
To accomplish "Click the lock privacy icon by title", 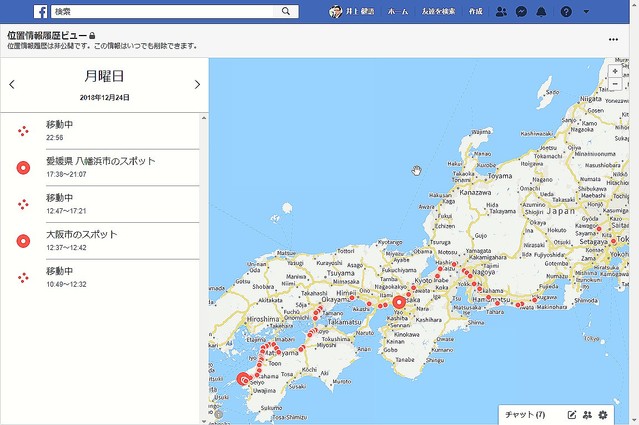I will point(92,35).
